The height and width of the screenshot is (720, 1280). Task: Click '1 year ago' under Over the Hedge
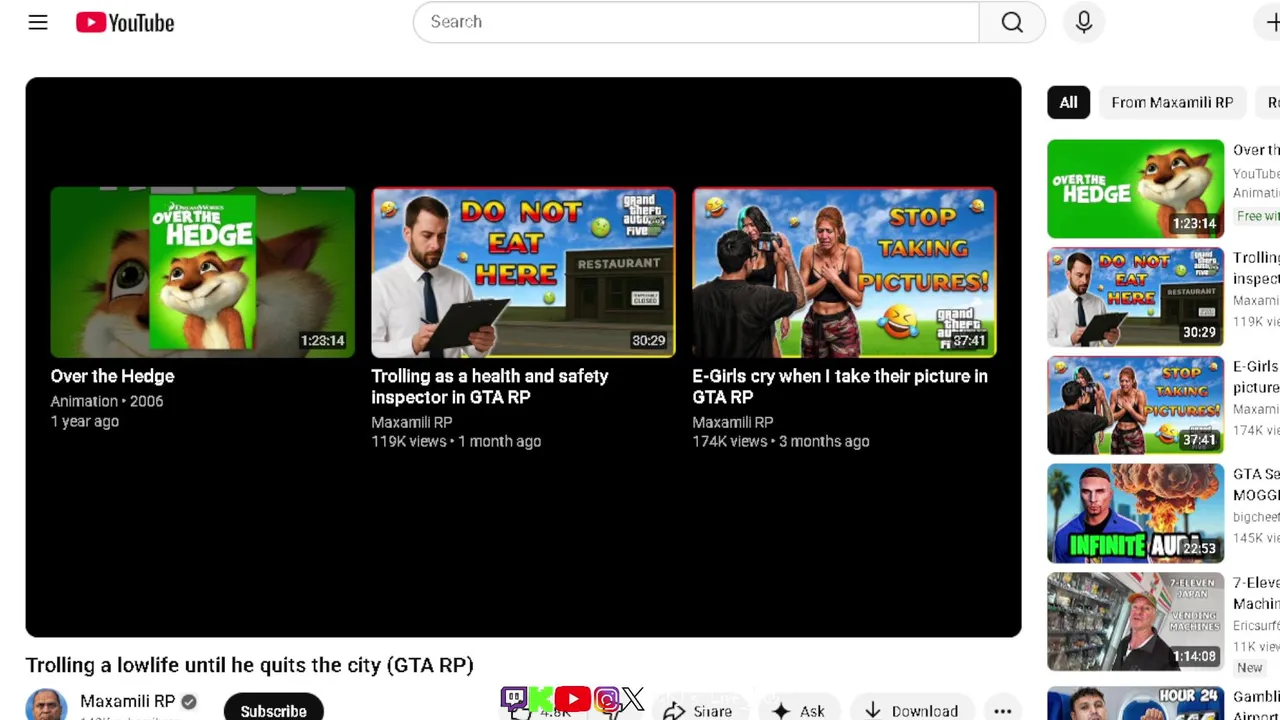[85, 421]
